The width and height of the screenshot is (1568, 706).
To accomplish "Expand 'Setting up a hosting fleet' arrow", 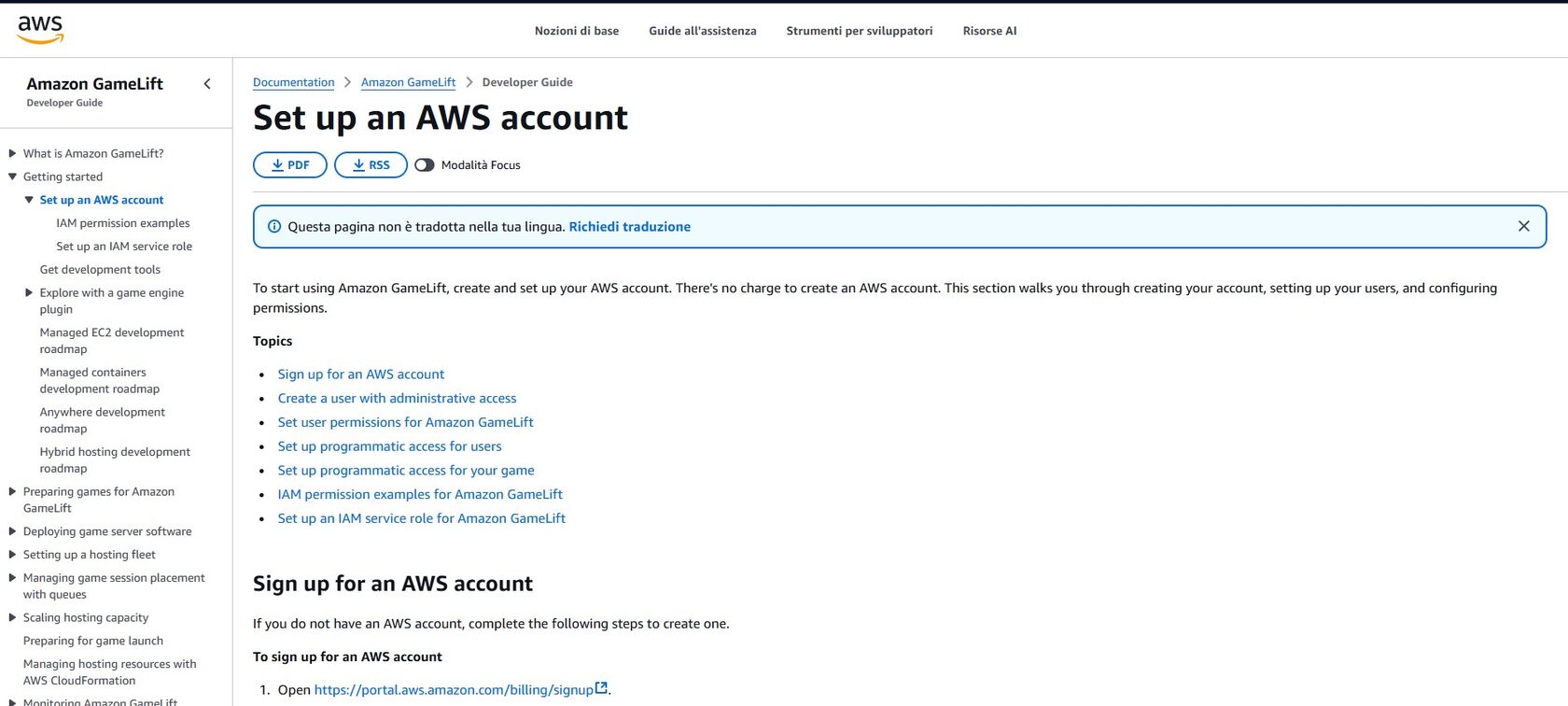I will tap(12, 555).
